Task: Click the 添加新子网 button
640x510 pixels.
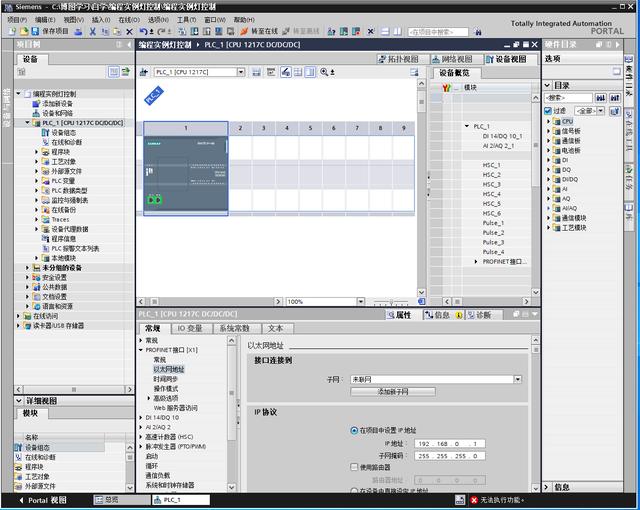Action: [x=393, y=392]
